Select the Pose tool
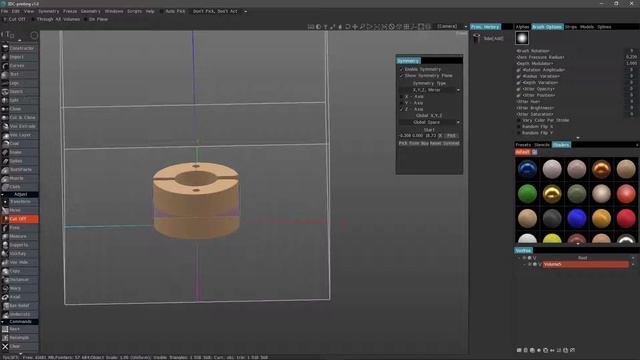 [20, 228]
